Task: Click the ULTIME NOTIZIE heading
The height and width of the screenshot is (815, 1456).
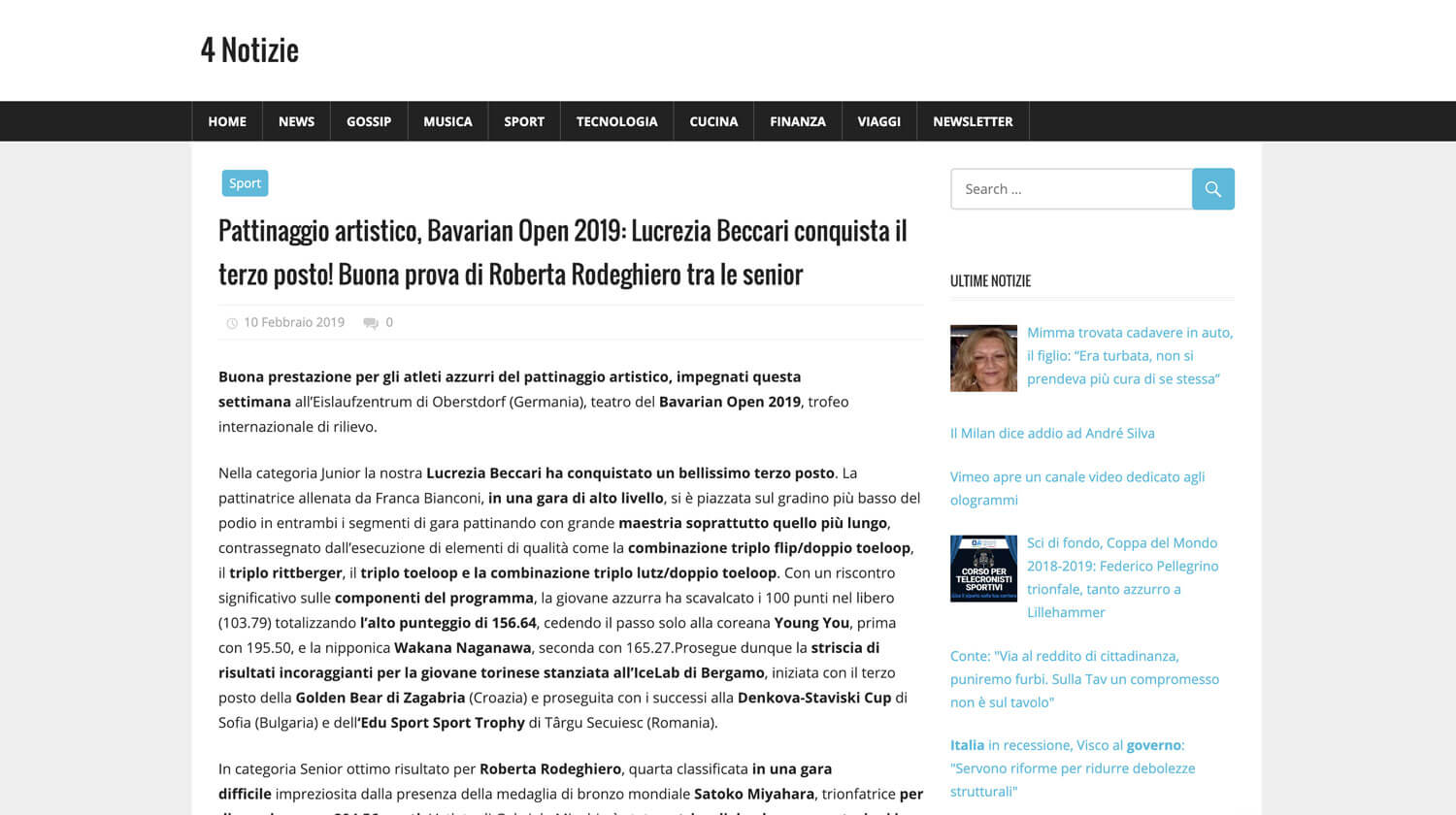Action: pyautogui.click(x=990, y=281)
